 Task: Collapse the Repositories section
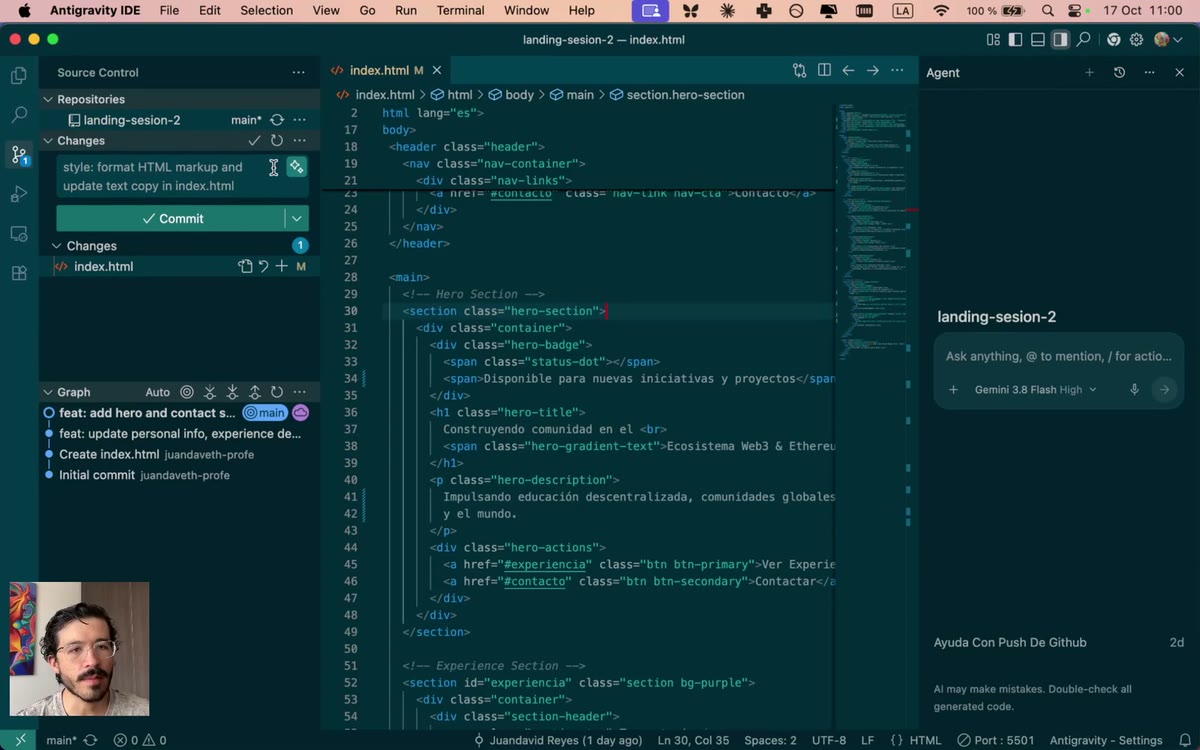tap(47, 100)
